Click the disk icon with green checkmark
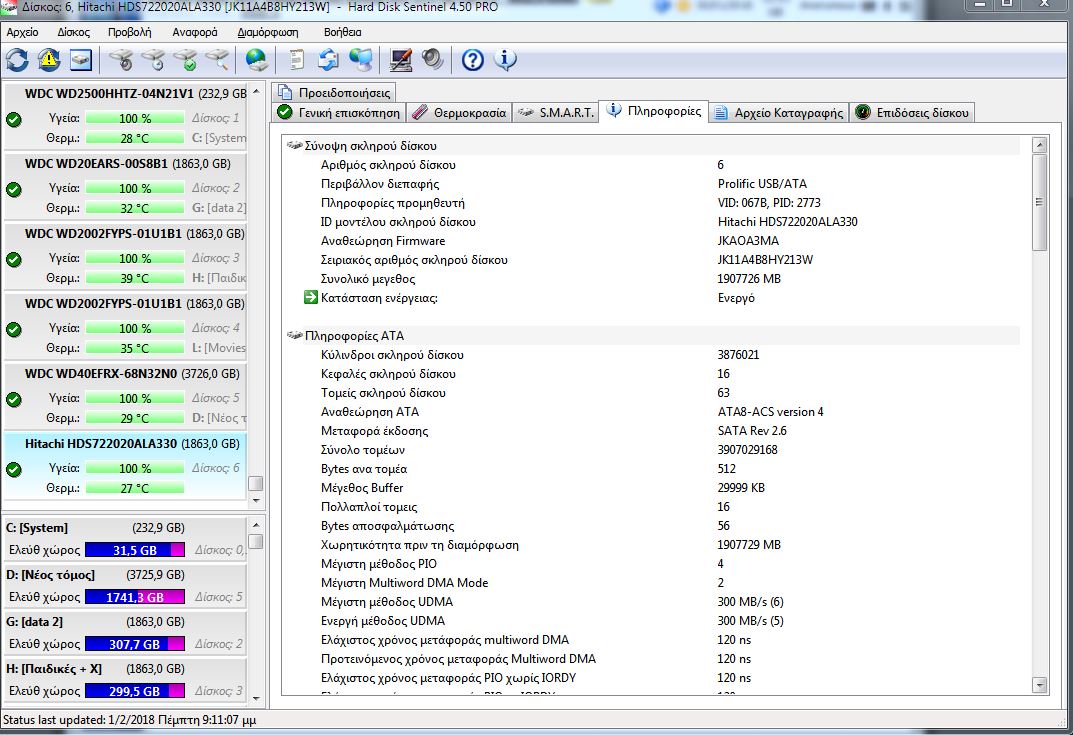This screenshot has width=1073, height=735. coord(185,60)
